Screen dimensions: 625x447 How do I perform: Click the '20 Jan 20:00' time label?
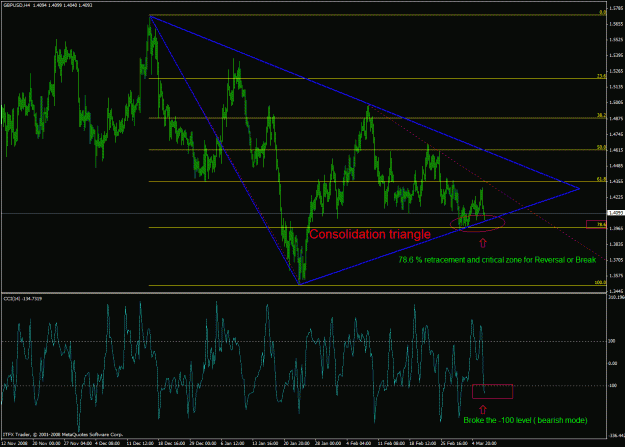[x=297, y=443]
